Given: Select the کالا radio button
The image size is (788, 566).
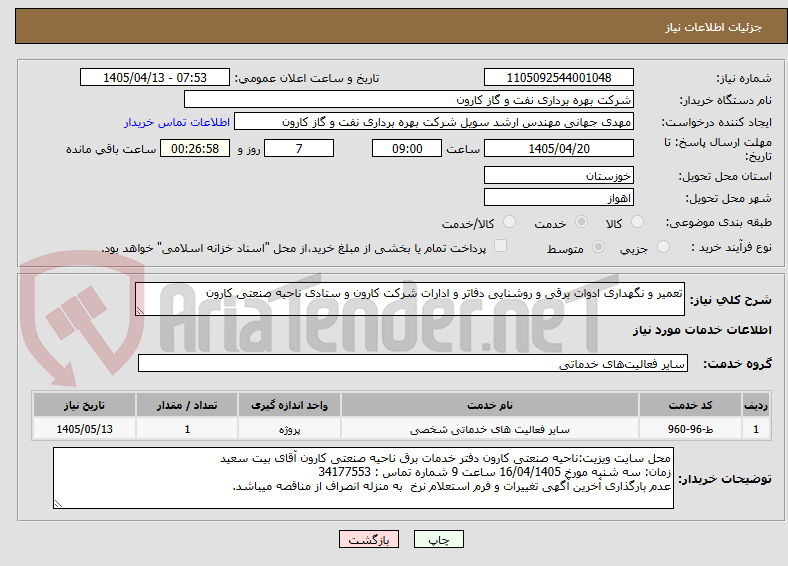Looking at the screenshot, I should pyautogui.click(x=637, y=222).
